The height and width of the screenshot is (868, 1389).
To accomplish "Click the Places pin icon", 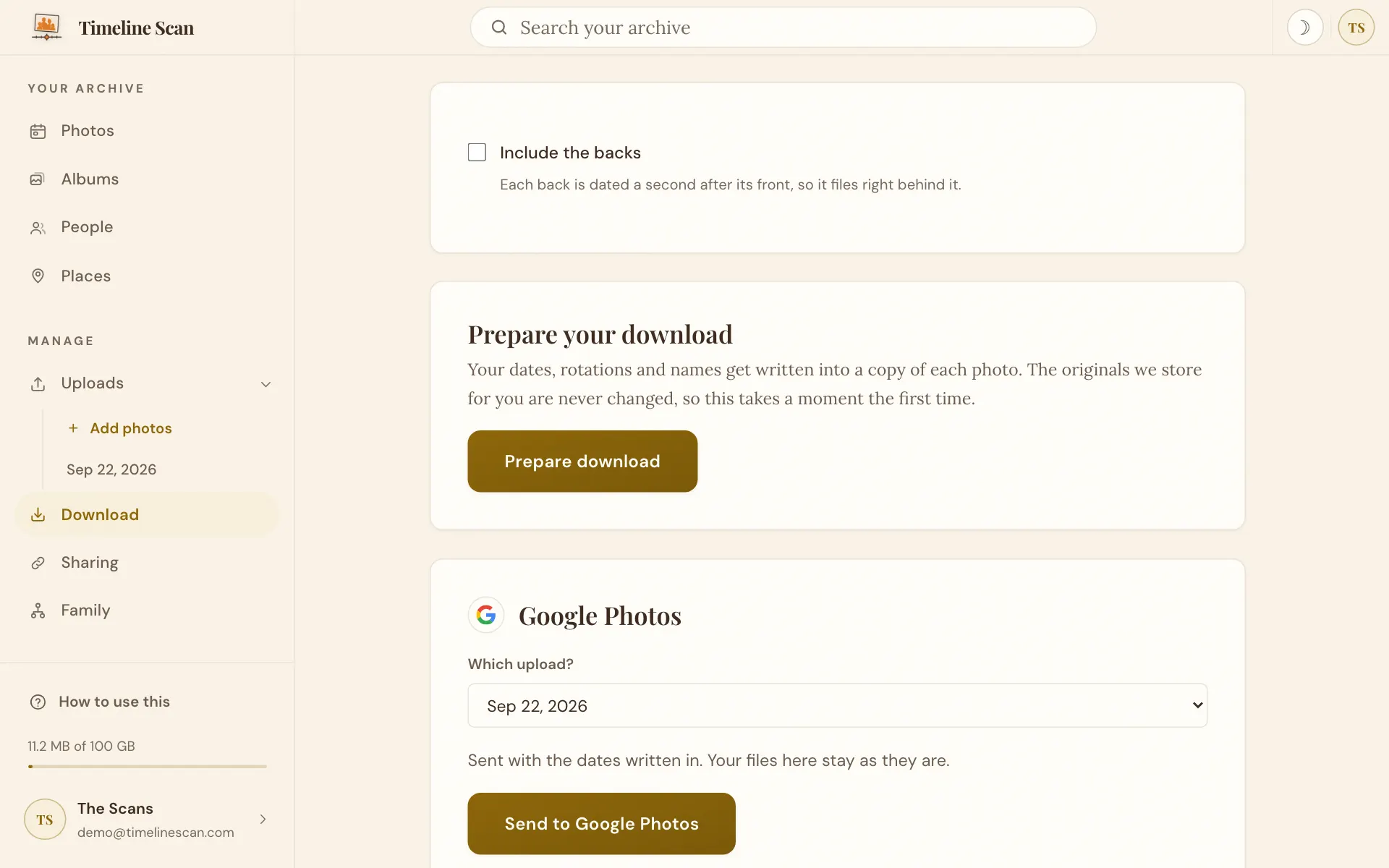I will coord(38,276).
